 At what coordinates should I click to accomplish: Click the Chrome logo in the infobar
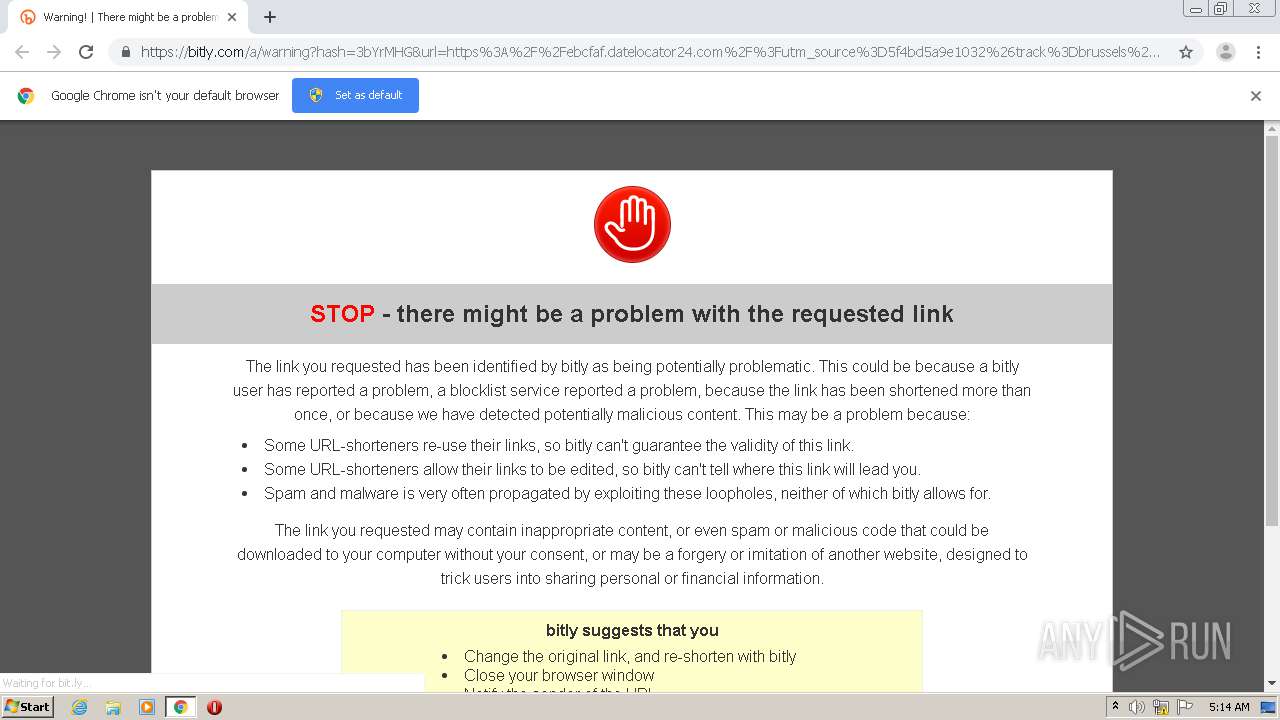(x=26, y=96)
